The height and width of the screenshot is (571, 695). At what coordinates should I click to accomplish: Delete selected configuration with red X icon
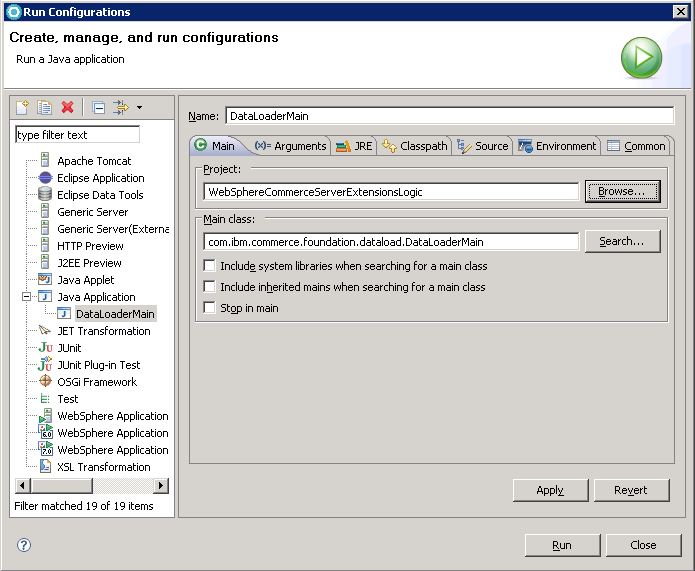point(67,107)
